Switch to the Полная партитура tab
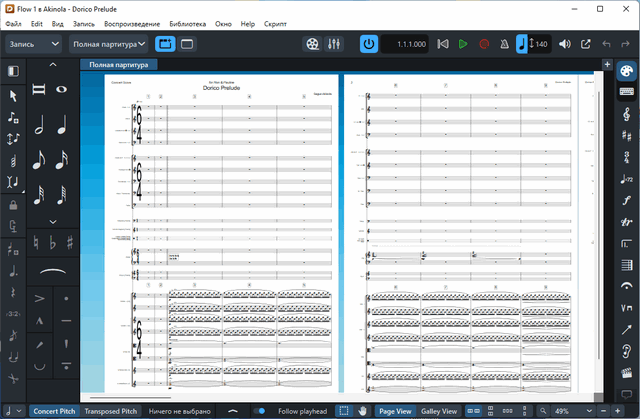Screen dimensions: 640x419 (x=118, y=65)
